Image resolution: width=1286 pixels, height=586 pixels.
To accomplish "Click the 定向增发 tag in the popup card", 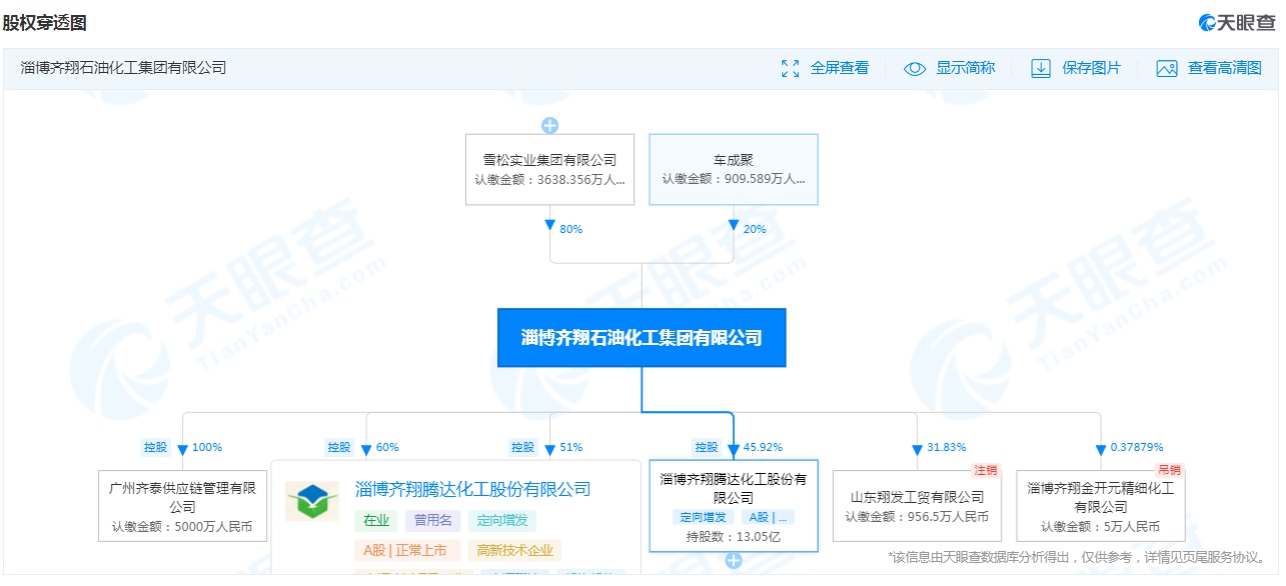I will 503,520.
